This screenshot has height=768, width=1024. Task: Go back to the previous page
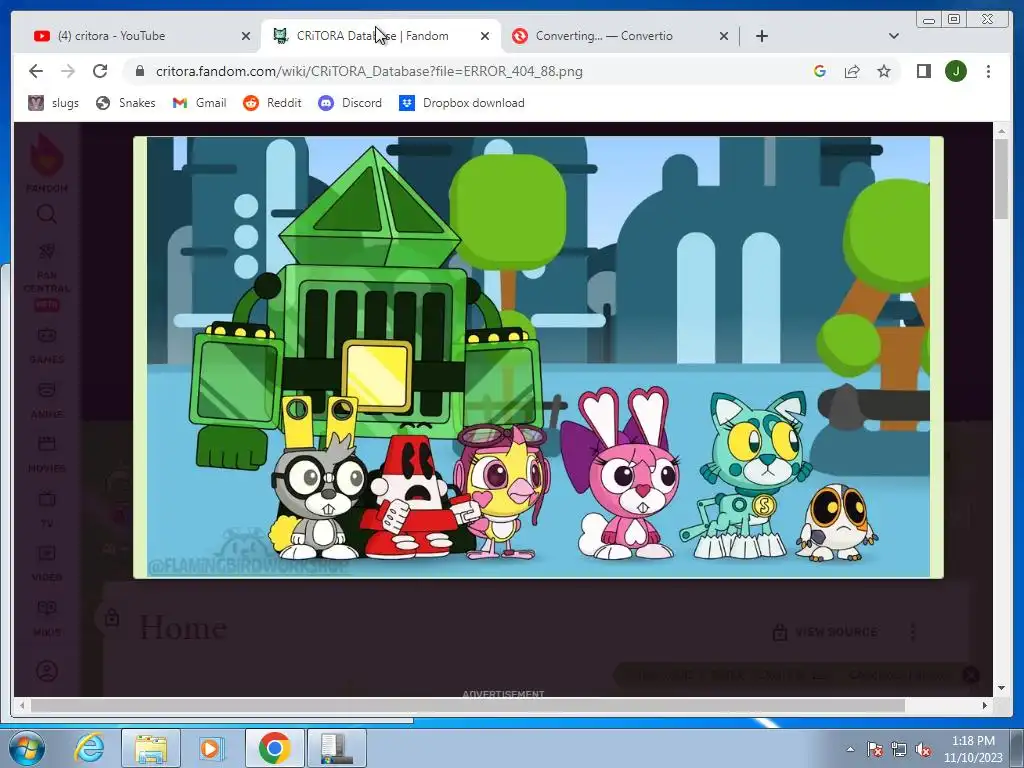[x=36, y=71]
